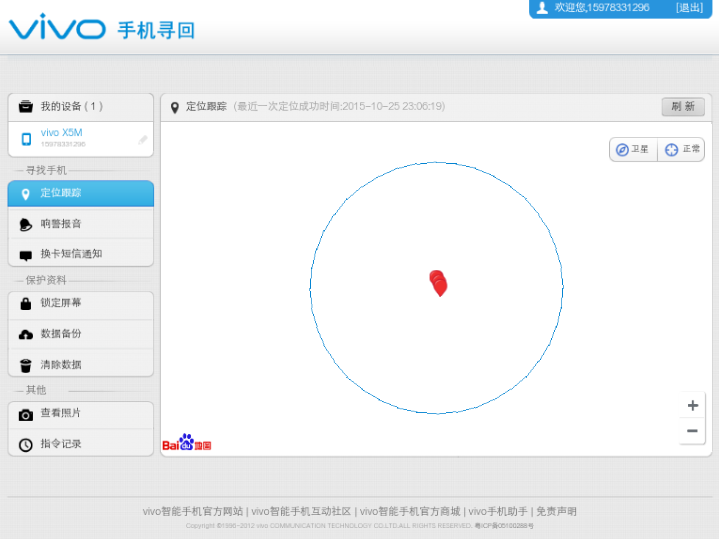Open the 免责声明 disclaimer link
Screen dimensions: 719x539
(556, 511)
